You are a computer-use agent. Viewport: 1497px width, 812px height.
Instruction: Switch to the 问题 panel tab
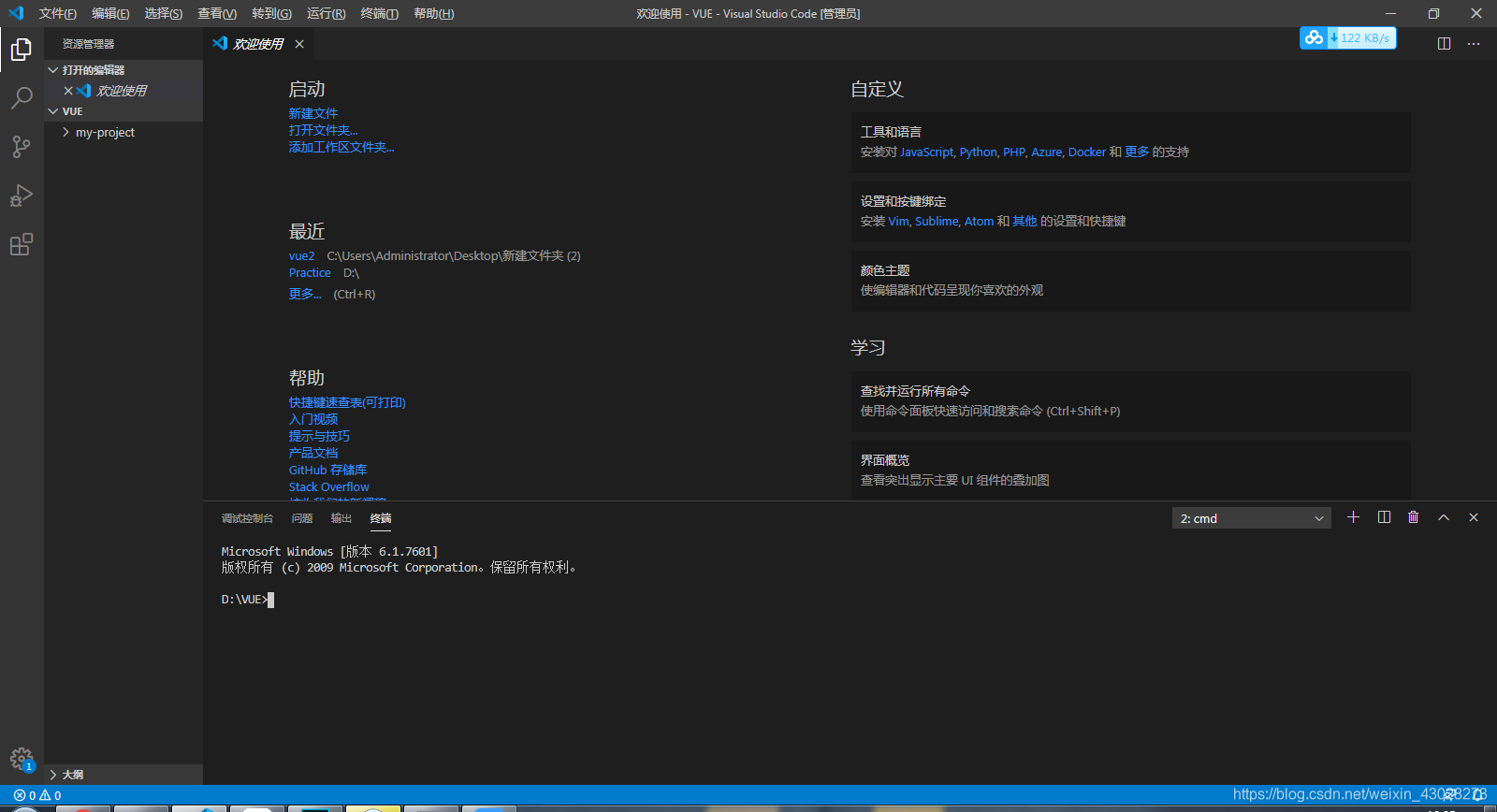tap(302, 518)
